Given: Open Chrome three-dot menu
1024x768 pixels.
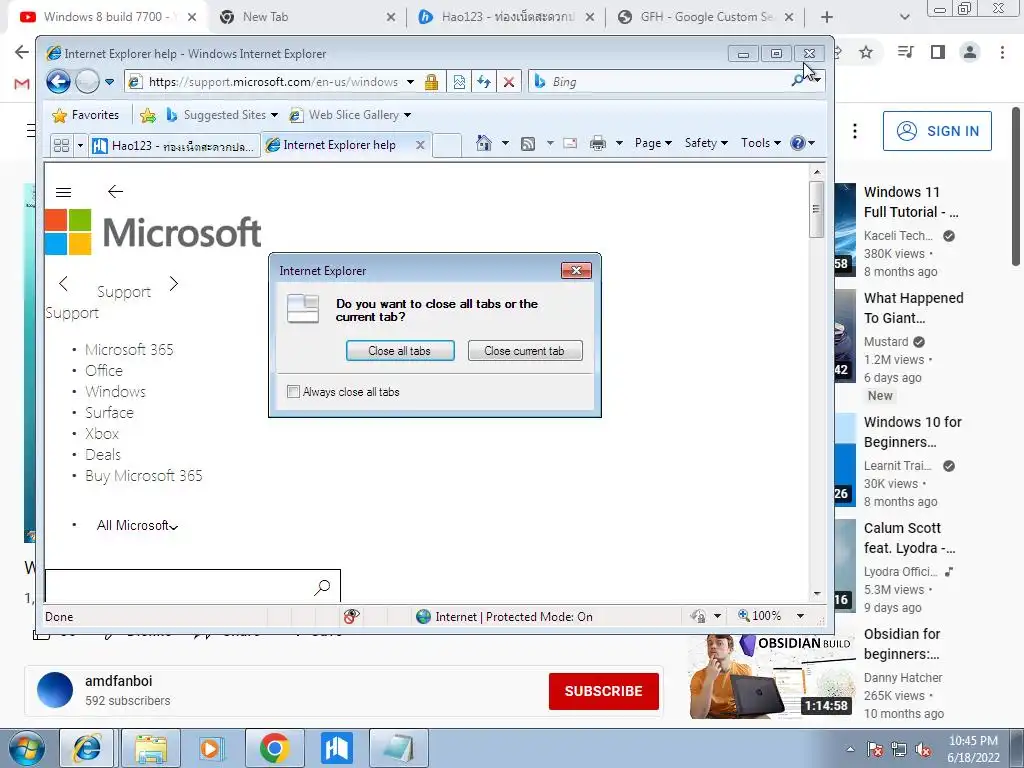Looking at the screenshot, I should click(1002, 52).
